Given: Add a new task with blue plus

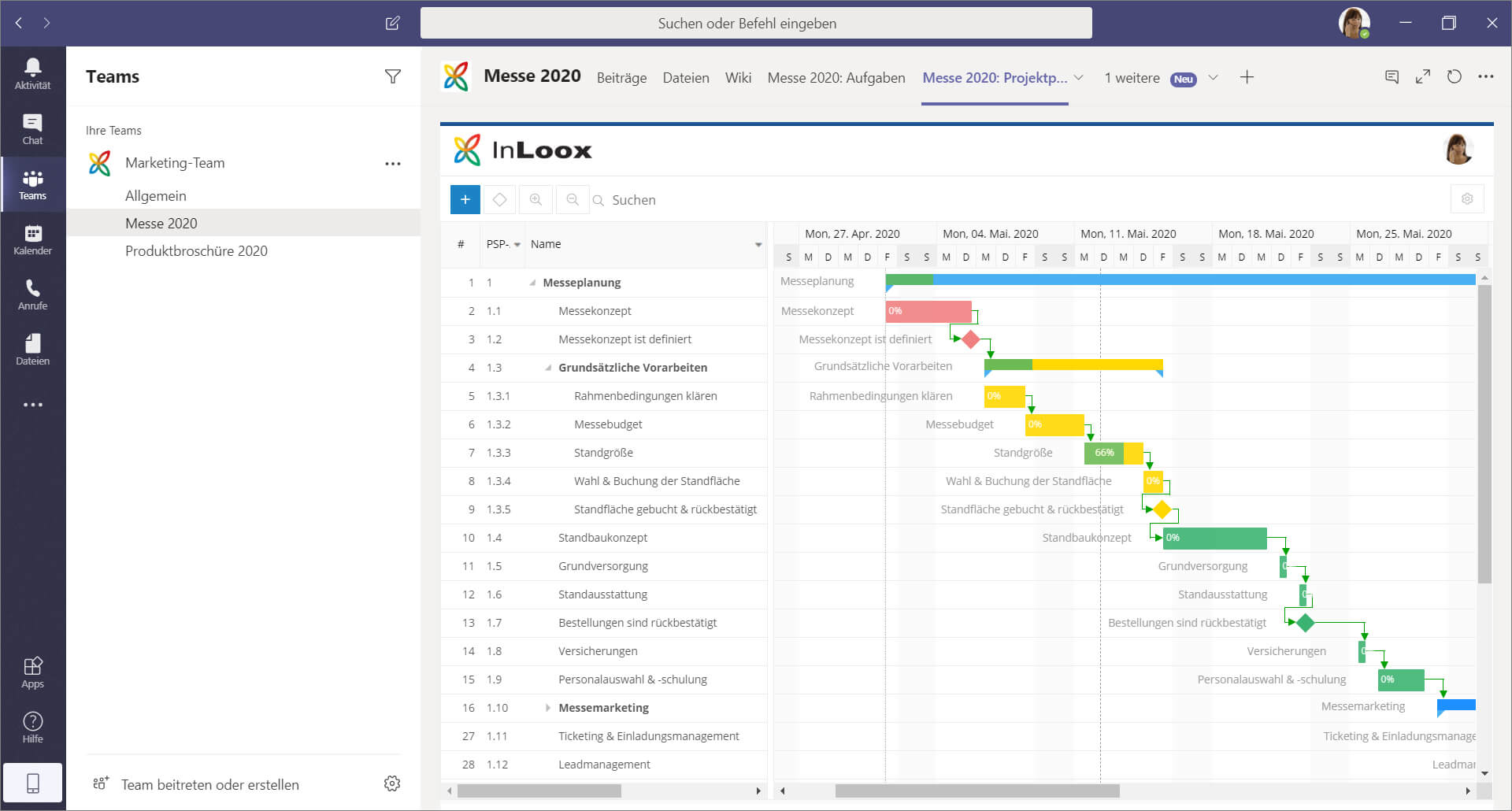Looking at the screenshot, I should (x=465, y=200).
